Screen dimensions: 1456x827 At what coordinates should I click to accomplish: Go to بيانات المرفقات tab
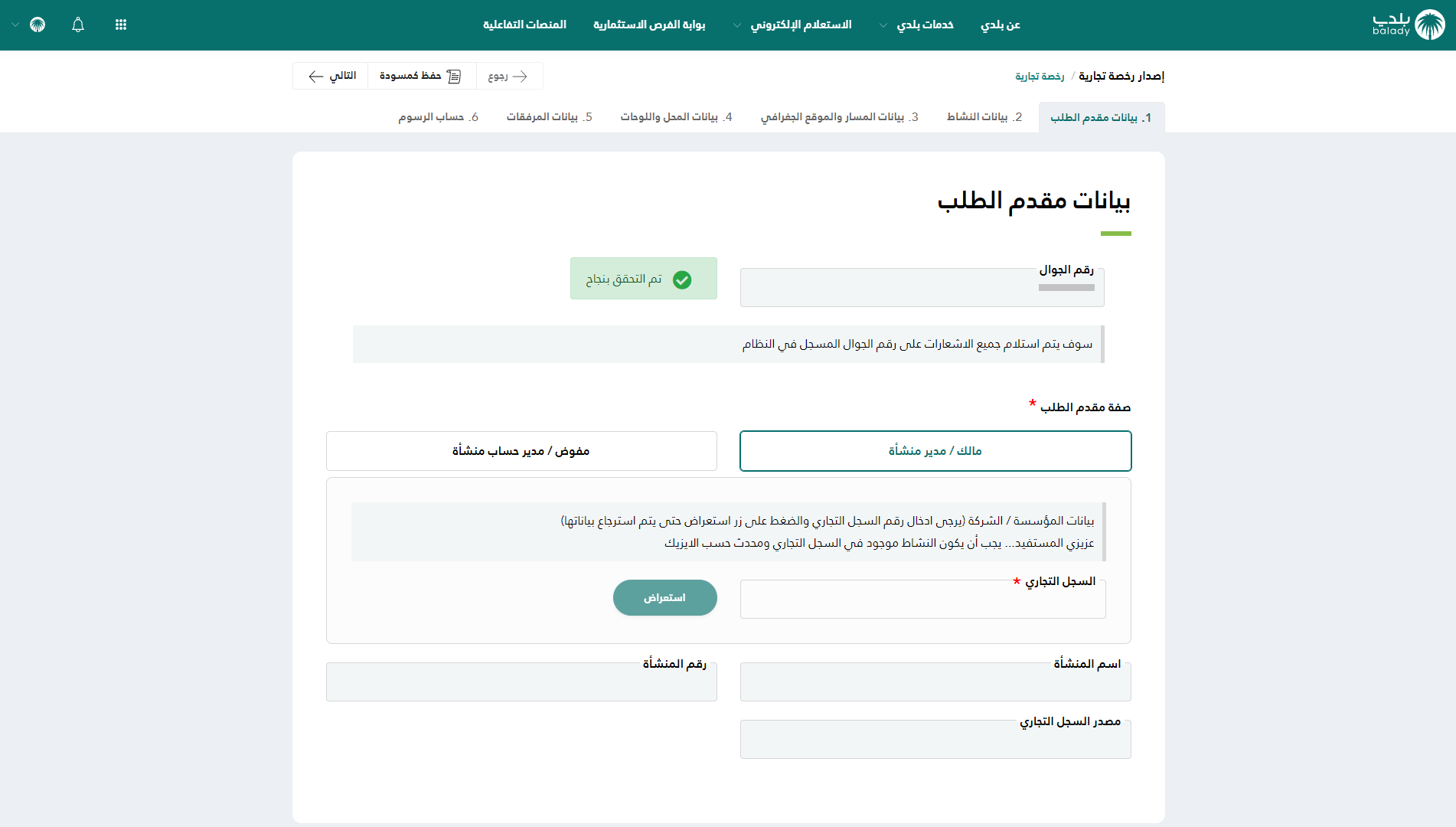[x=549, y=117]
